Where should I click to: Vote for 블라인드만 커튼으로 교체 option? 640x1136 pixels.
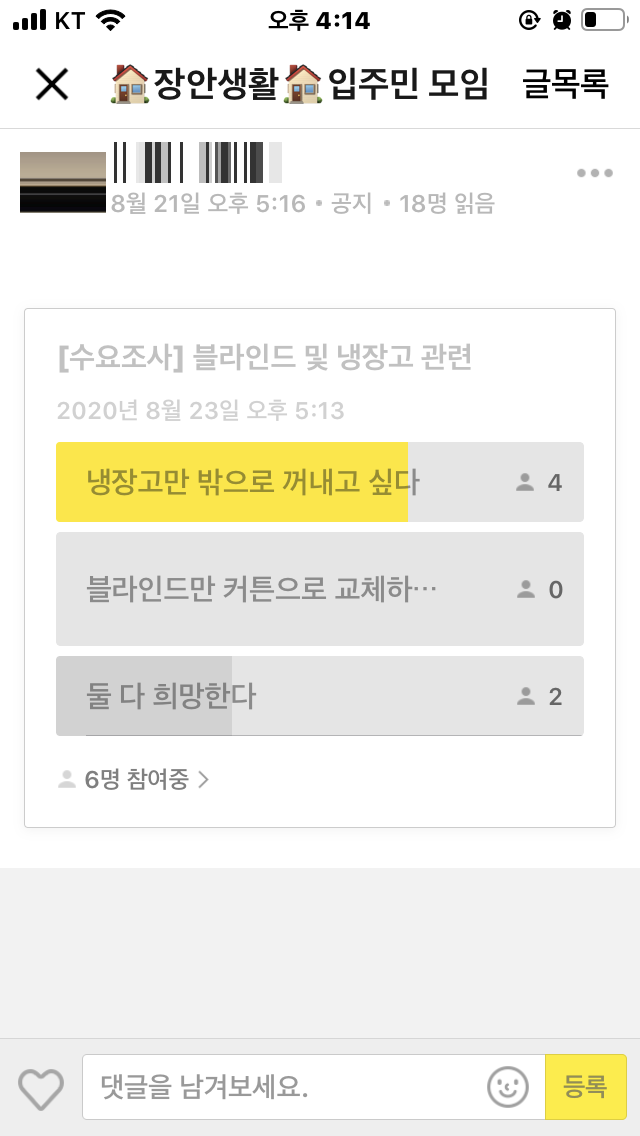(x=320, y=589)
